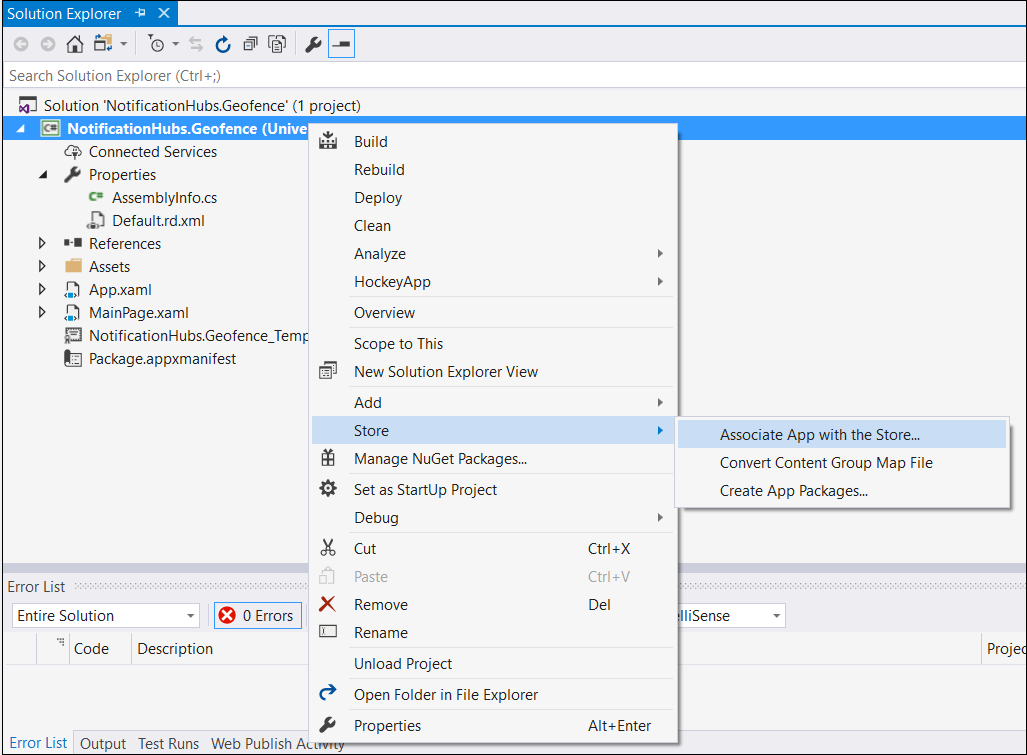Click the Set as StartUp Project gear icon

(x=328, y=487)
